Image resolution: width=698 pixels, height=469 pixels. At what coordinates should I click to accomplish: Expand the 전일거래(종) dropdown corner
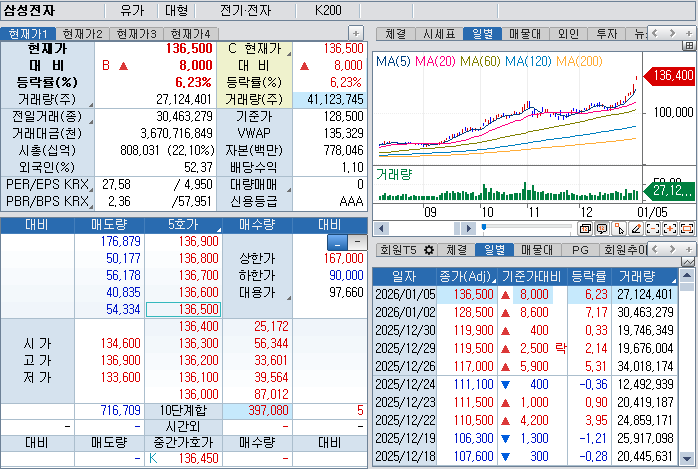pos(91,121)
